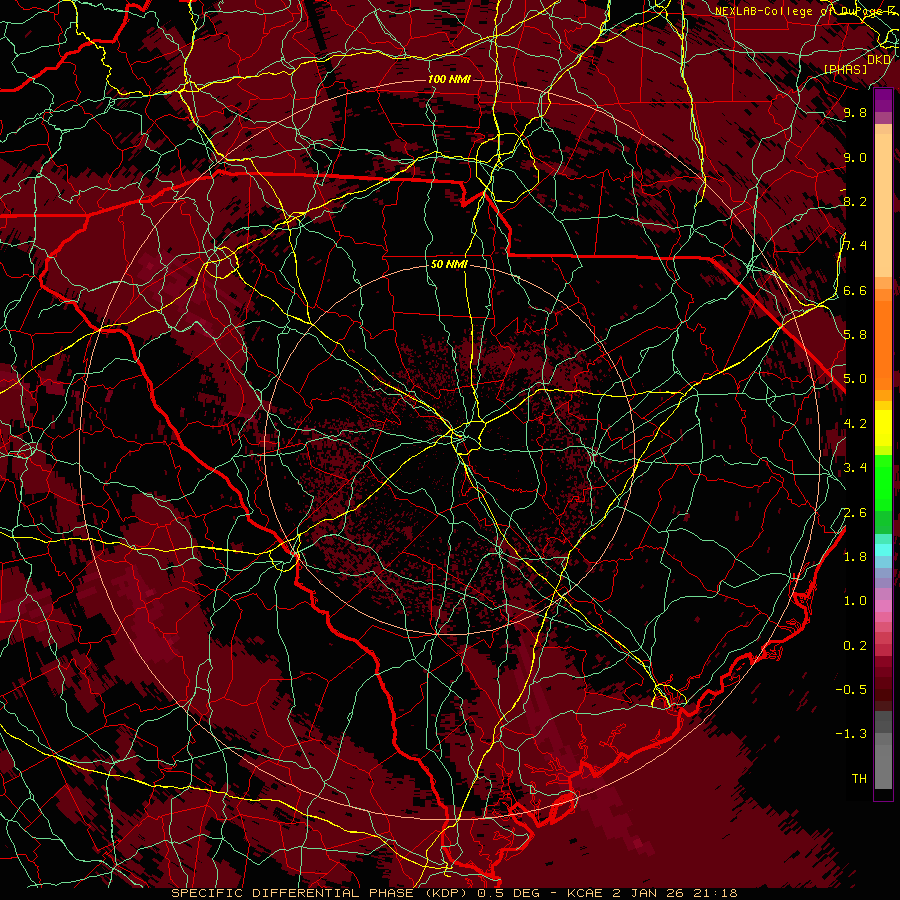This screenshot has height=900, width=900.
Task: Click the 1.0 legend value
Action: (855, 601)
